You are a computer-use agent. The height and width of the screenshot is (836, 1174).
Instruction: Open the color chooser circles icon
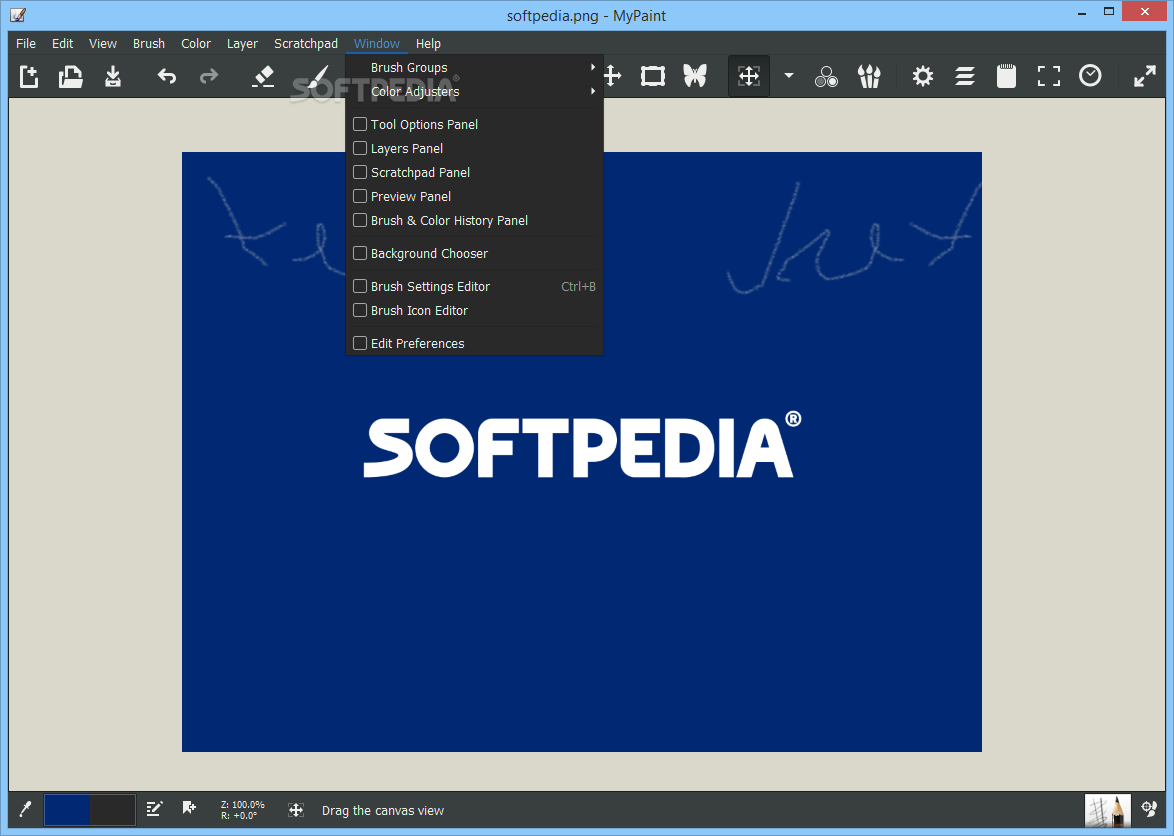tap(827, 76)
